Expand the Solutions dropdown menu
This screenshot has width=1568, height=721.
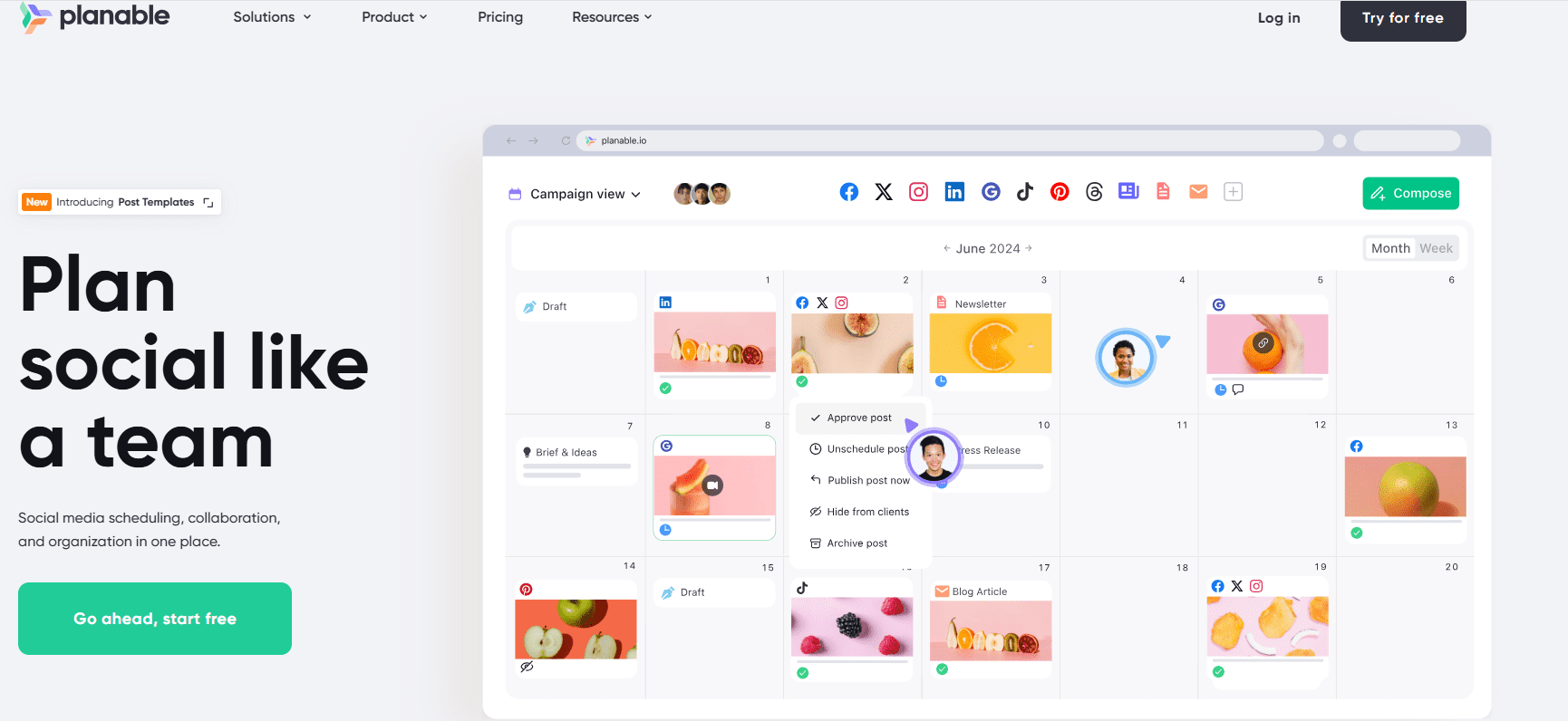click(272, 17)
